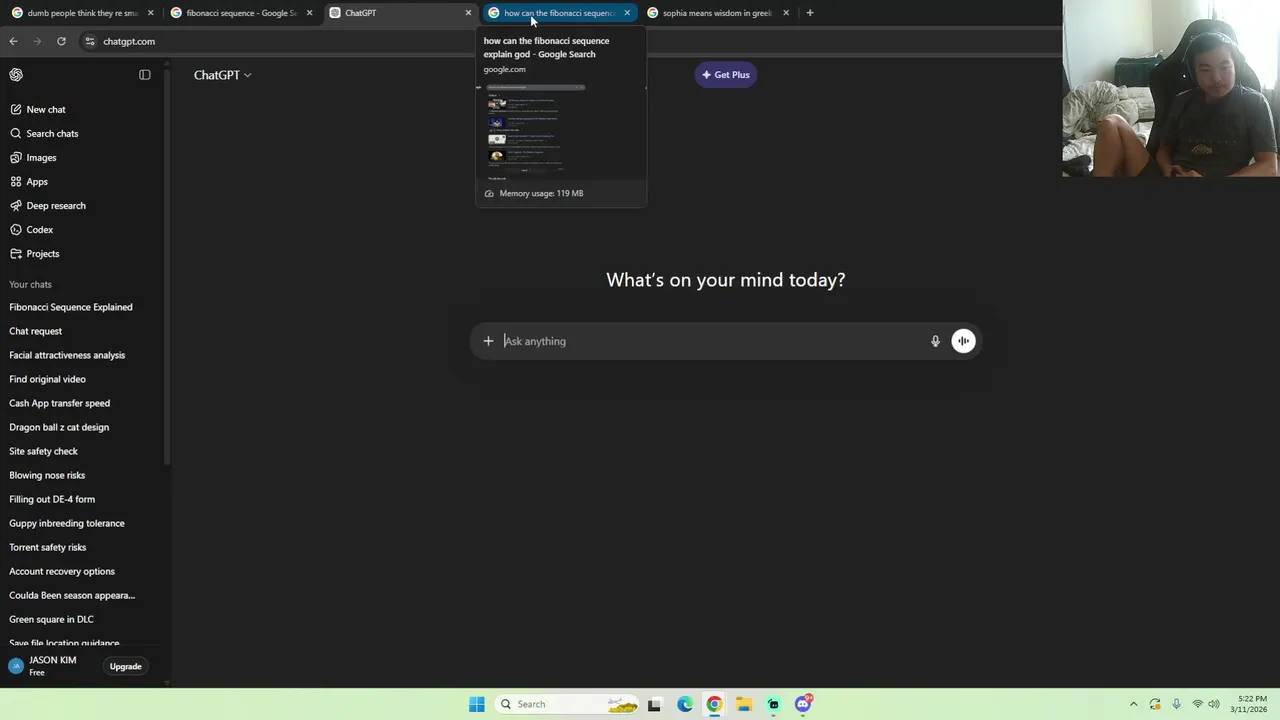Click the browser back arrow

tap(13, 41)
